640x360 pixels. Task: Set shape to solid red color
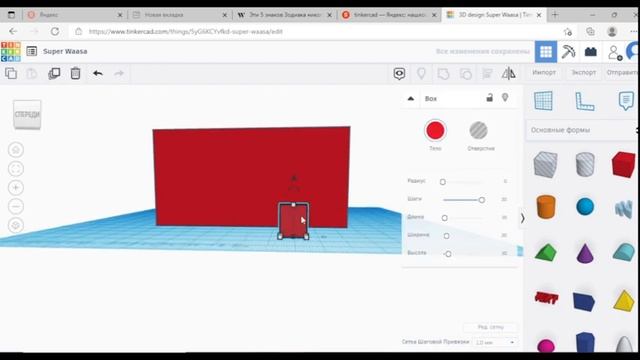(435, 131)
